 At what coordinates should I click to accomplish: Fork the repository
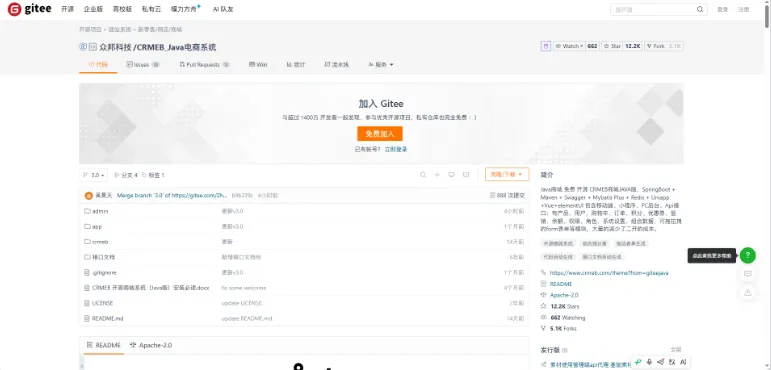(x=655, y=46)
